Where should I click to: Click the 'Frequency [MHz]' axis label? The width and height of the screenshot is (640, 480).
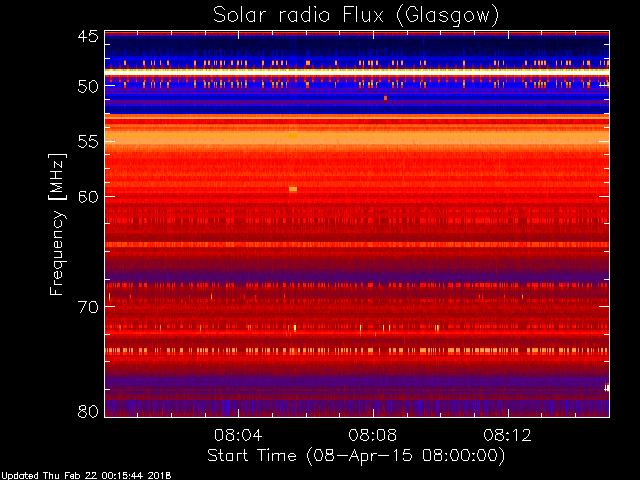point(57,224)
